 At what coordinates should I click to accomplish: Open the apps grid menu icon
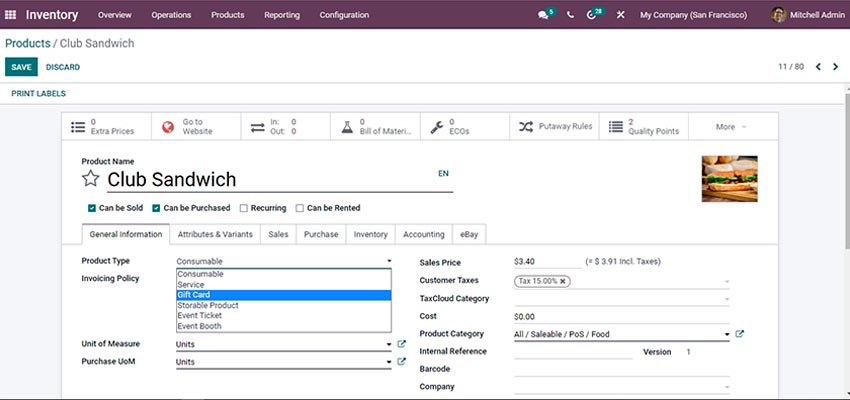10,15
